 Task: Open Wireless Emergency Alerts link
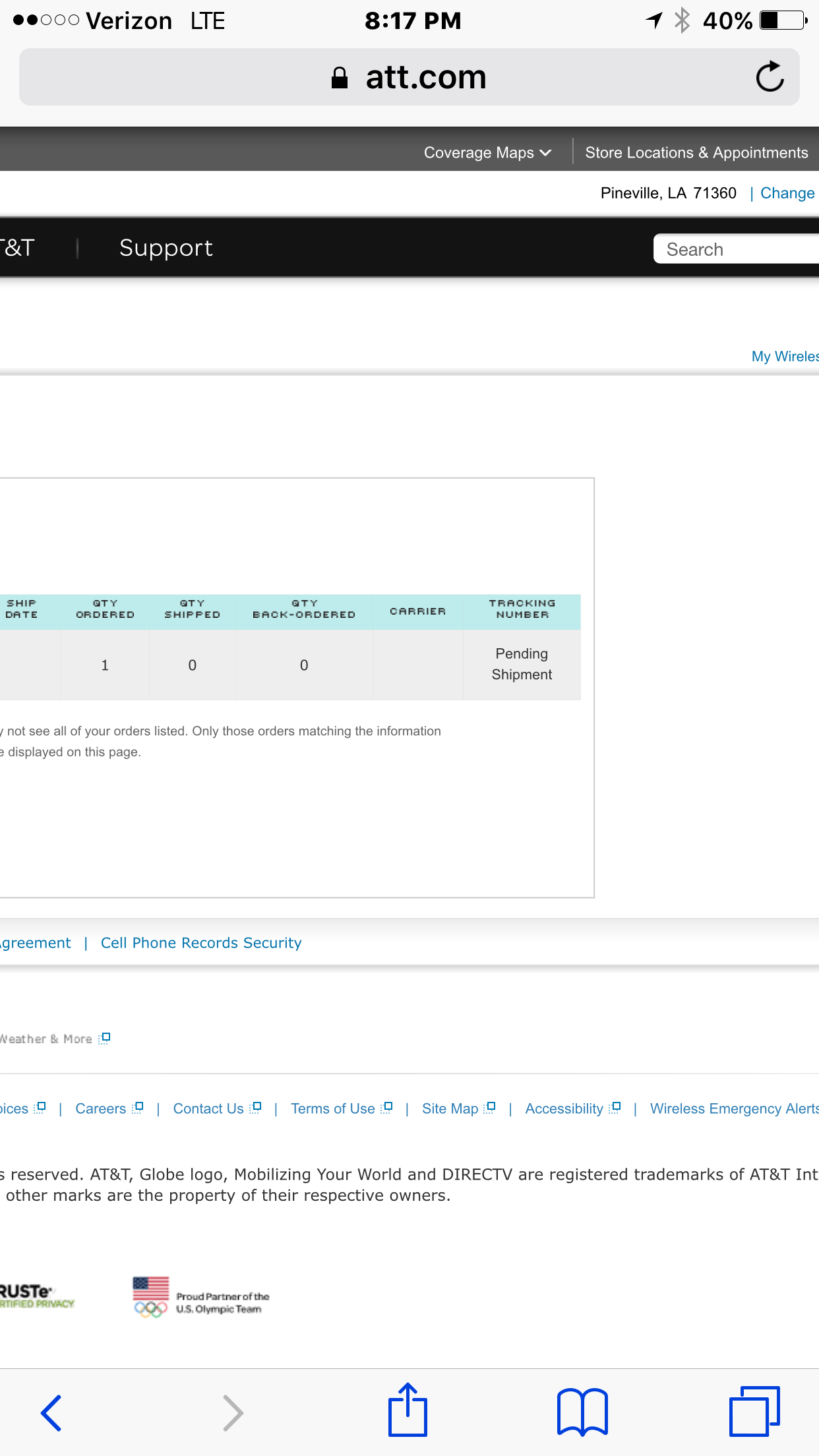click(x=735, y=1108)
